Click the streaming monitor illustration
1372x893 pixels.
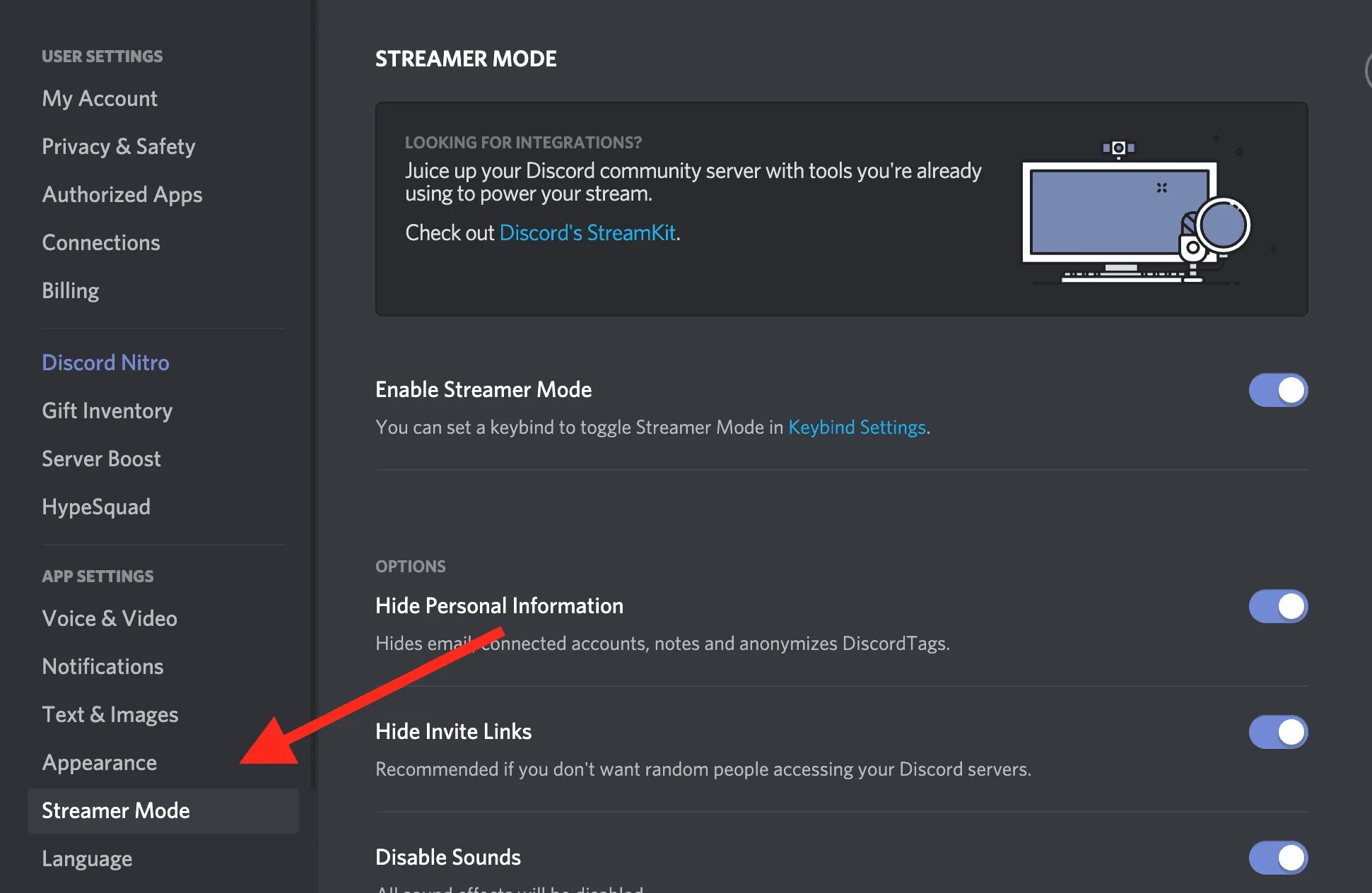pyautogui.click(x=1137, y=212)
